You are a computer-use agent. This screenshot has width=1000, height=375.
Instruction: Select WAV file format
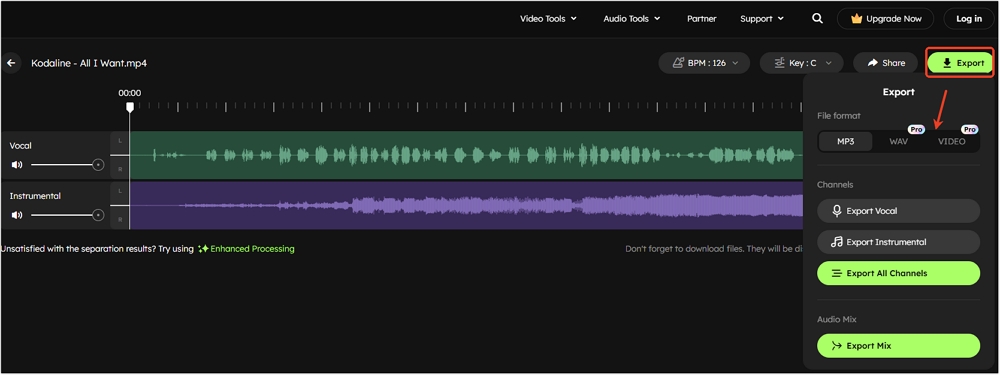899,142
